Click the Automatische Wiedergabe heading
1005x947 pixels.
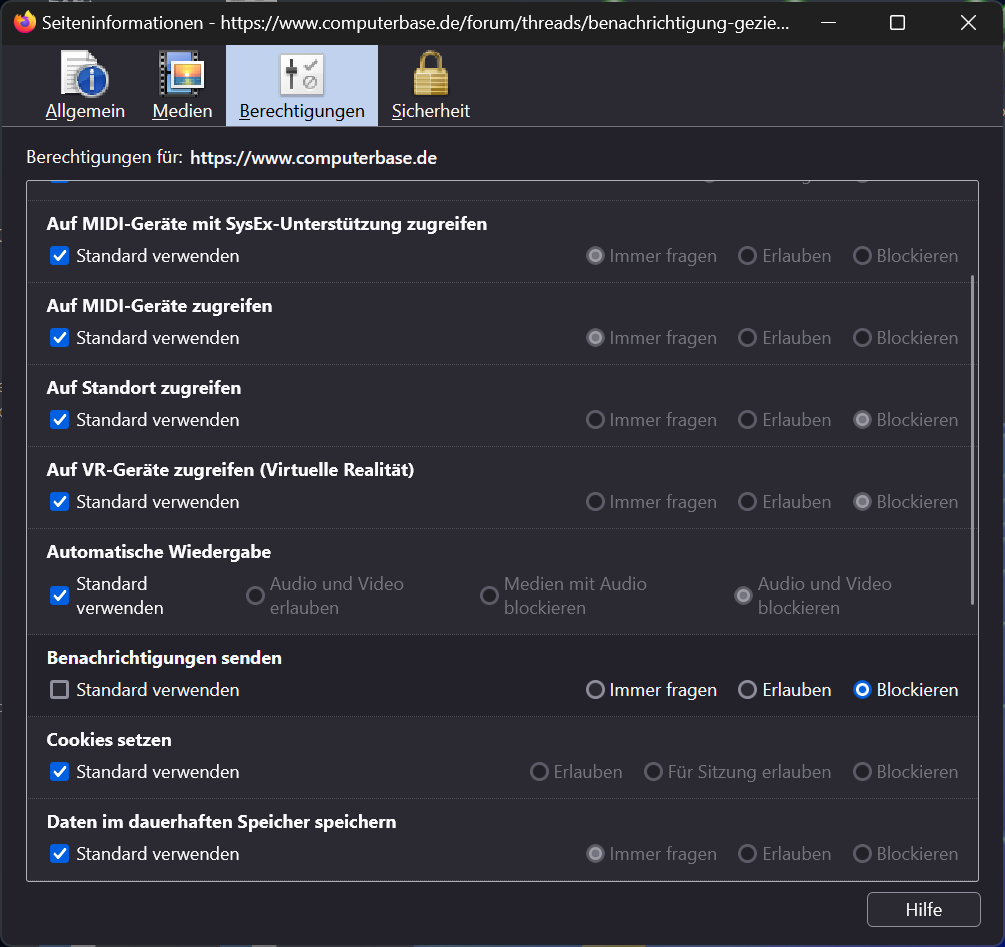[x=159, y=552]
